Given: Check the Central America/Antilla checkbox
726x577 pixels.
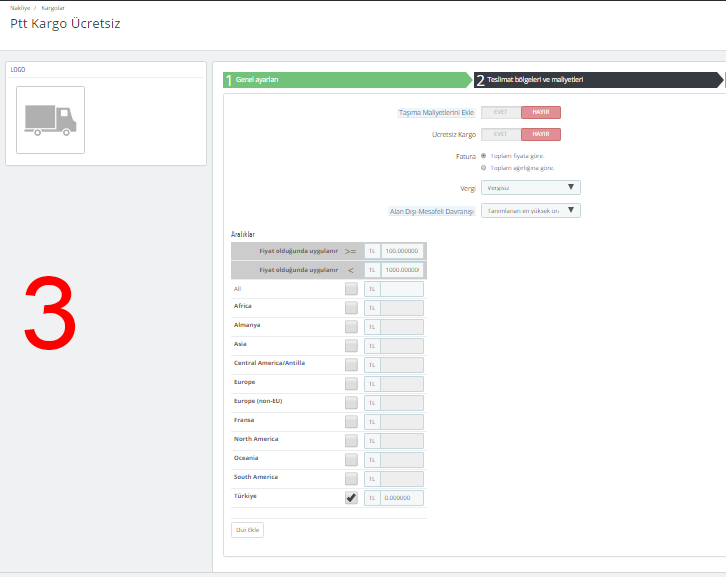Looking at the screenshot, I should tap(351, 365).
